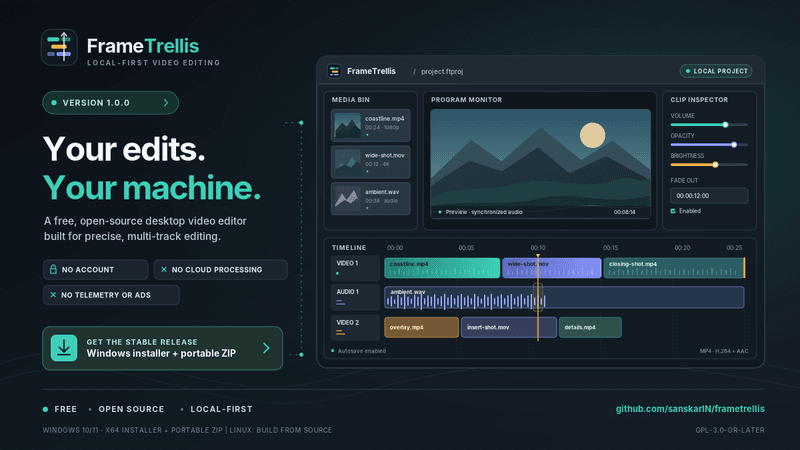The image size is (800, 450).
Task: Click the chevron on the stable release button
Action: point(266,348)
